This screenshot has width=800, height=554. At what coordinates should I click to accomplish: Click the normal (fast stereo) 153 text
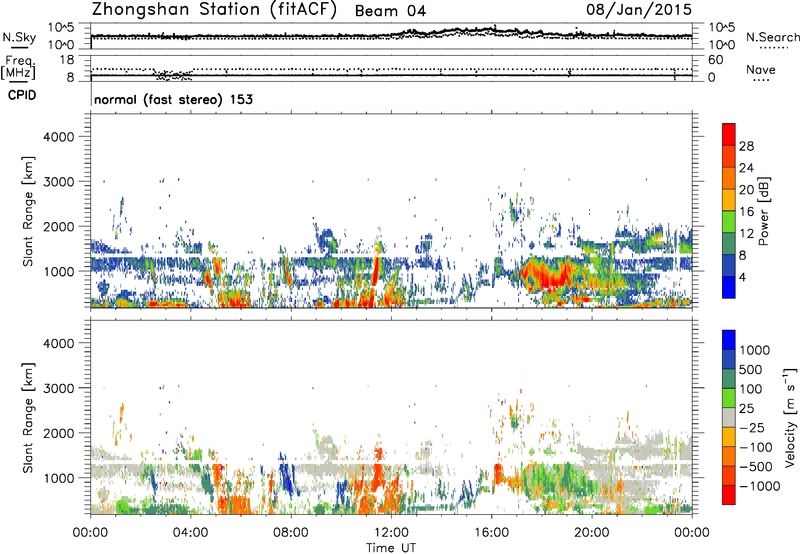tap(173, 99)
